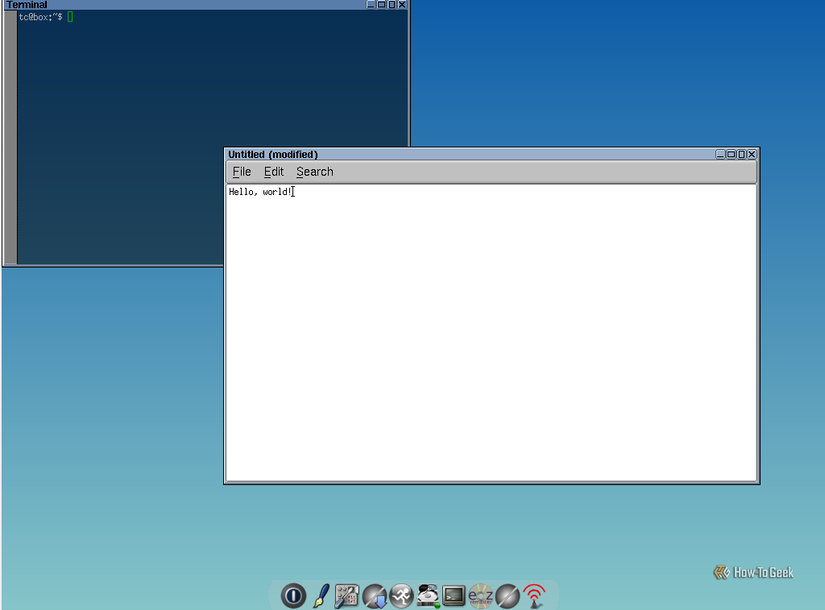Image resolution: width=825 pixels, height=610 pixels.
Task: Shade the Untitled editor window
Action: [729, 153]
